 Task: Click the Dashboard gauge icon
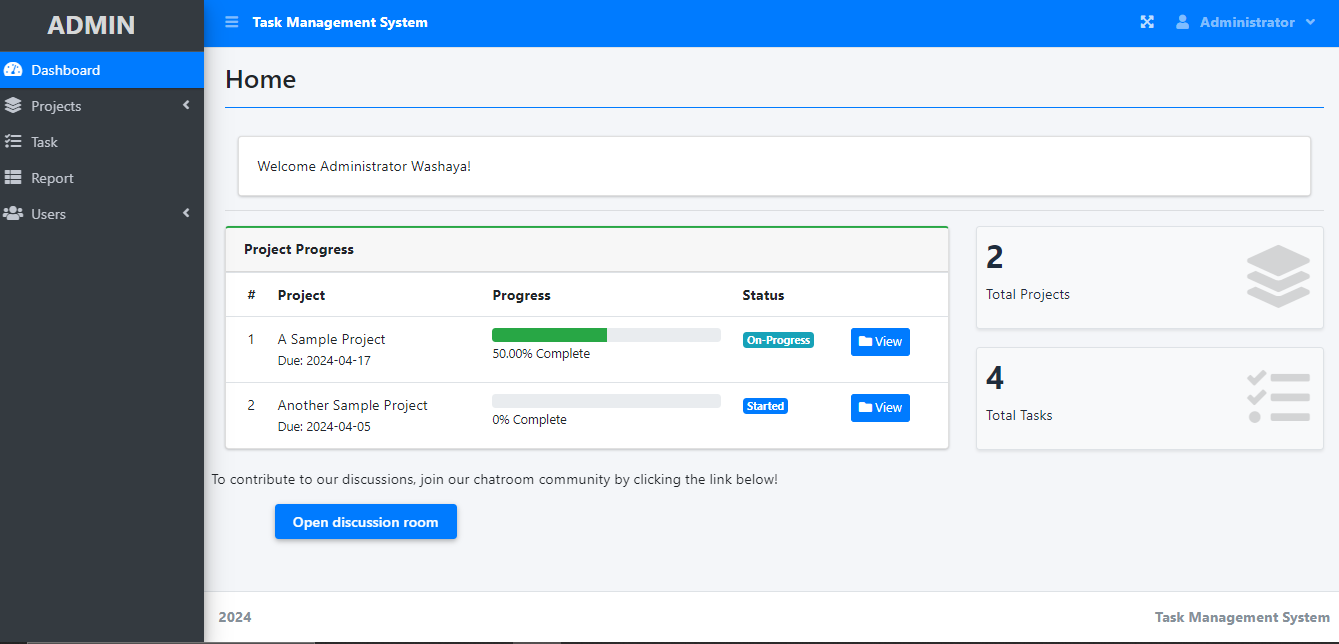[x=13, y=70]
